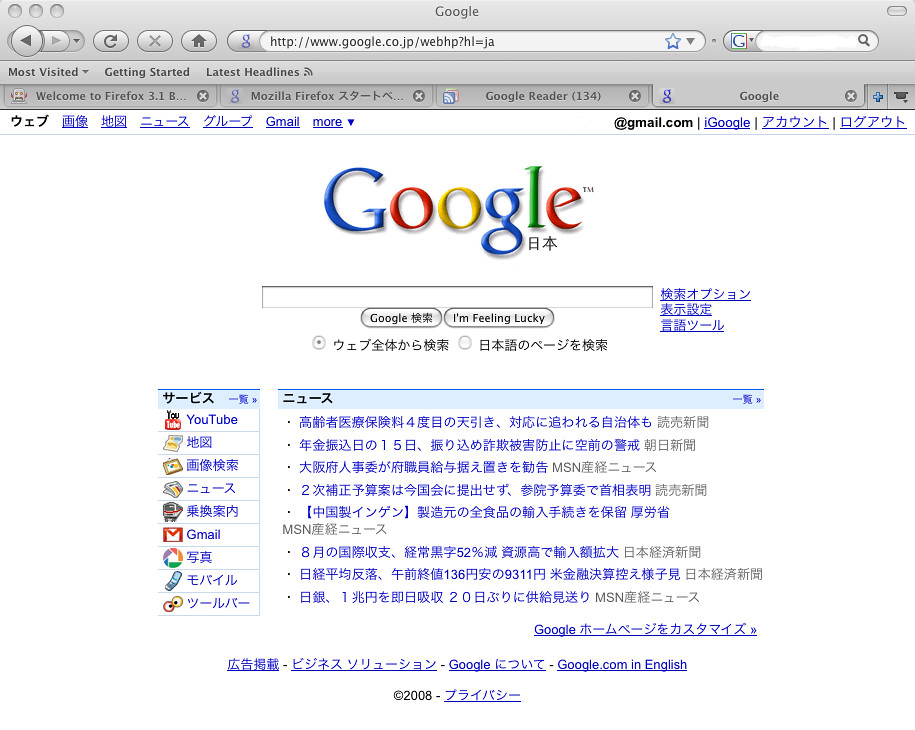Open the iGoogle link

coord(727,123)
